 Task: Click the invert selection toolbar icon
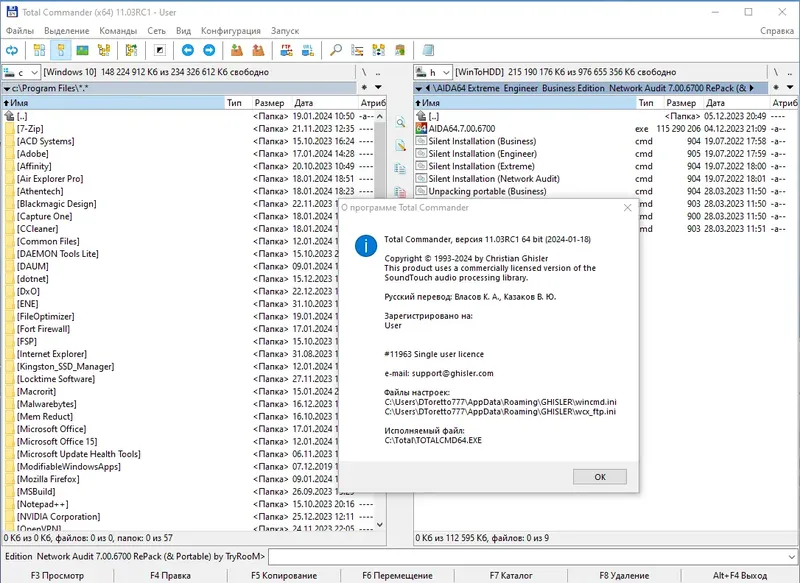160,50
